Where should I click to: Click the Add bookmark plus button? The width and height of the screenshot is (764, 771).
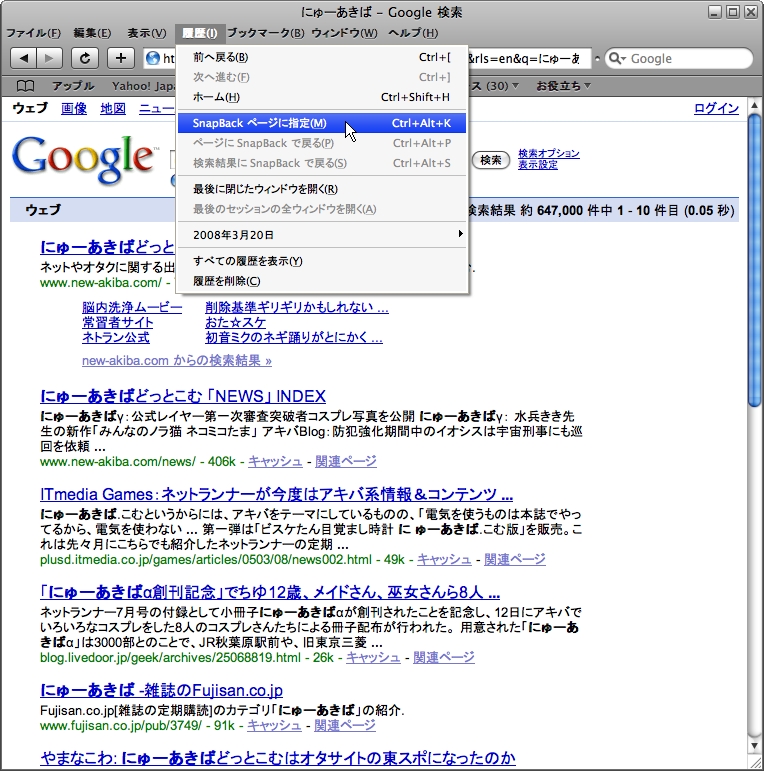(120, 59)
